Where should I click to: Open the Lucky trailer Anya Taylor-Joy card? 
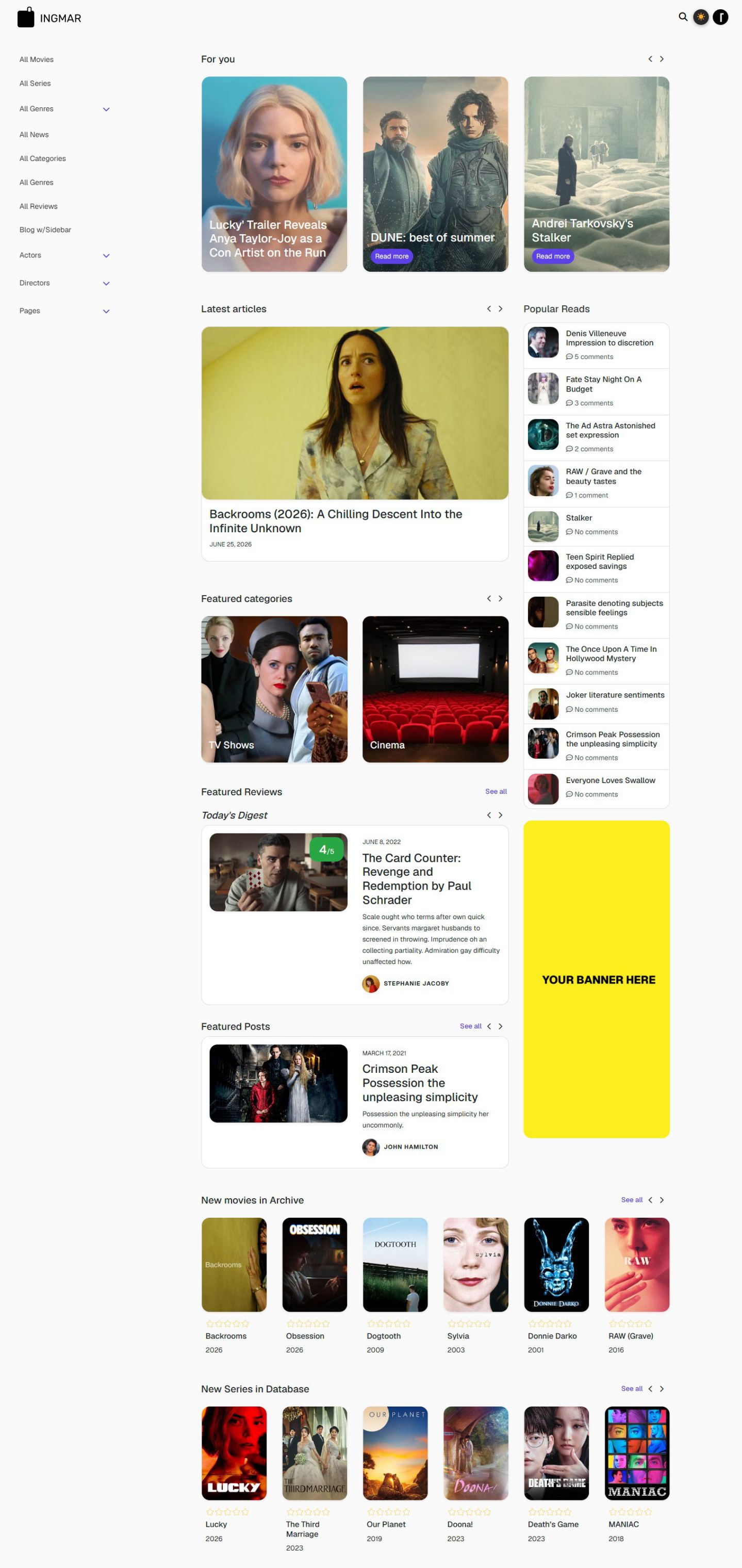click(x=274, y=174)
